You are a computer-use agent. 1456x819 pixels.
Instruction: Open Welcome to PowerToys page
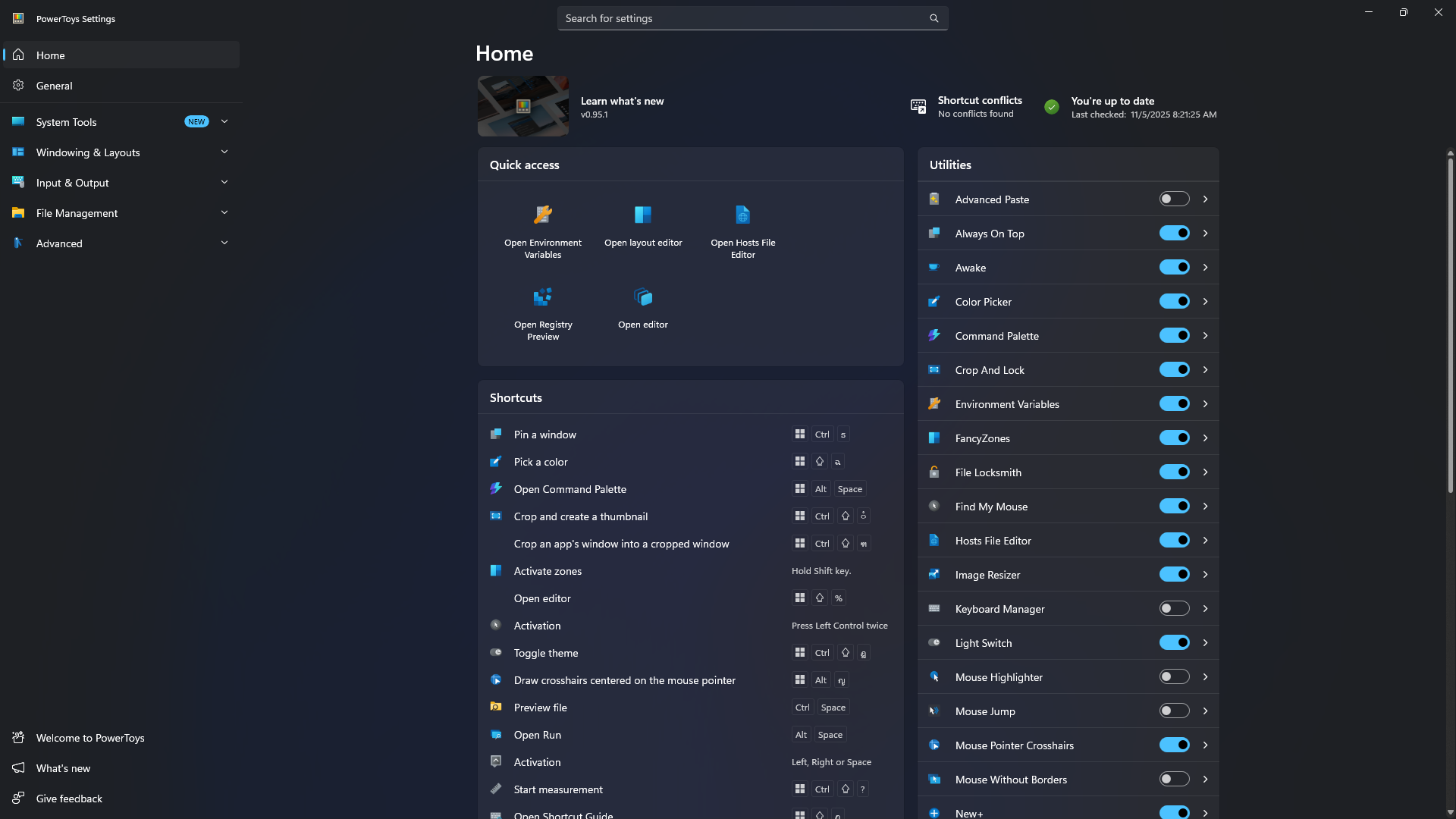89,738
